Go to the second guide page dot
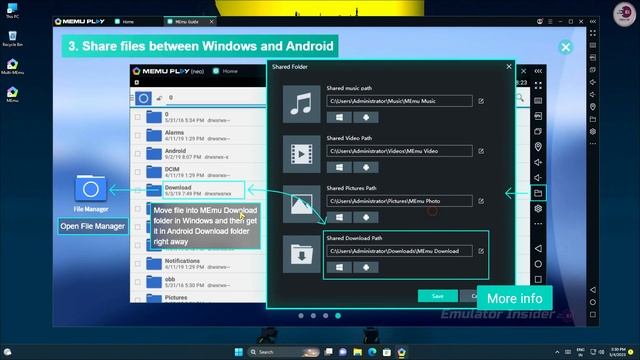 pos(313,316)
